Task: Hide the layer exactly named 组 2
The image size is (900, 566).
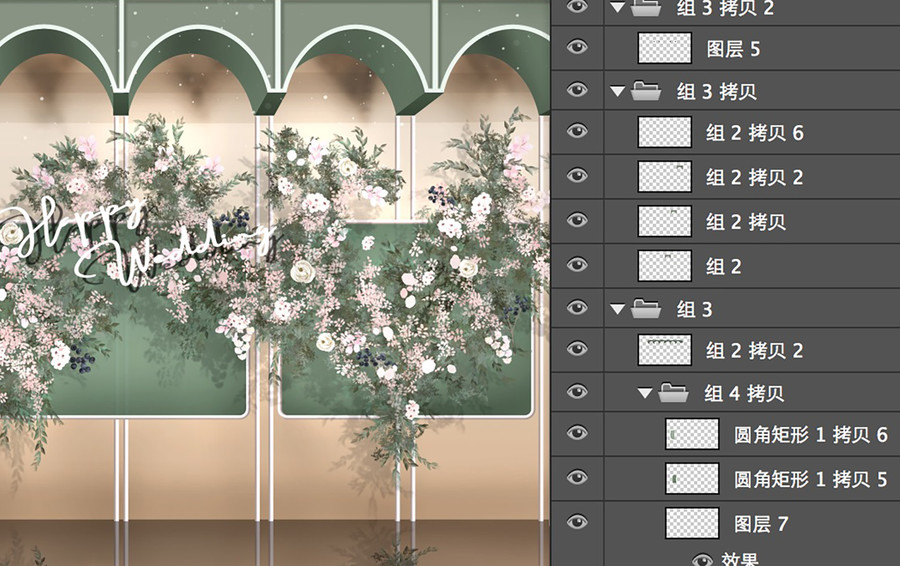Action: [577, 265]
